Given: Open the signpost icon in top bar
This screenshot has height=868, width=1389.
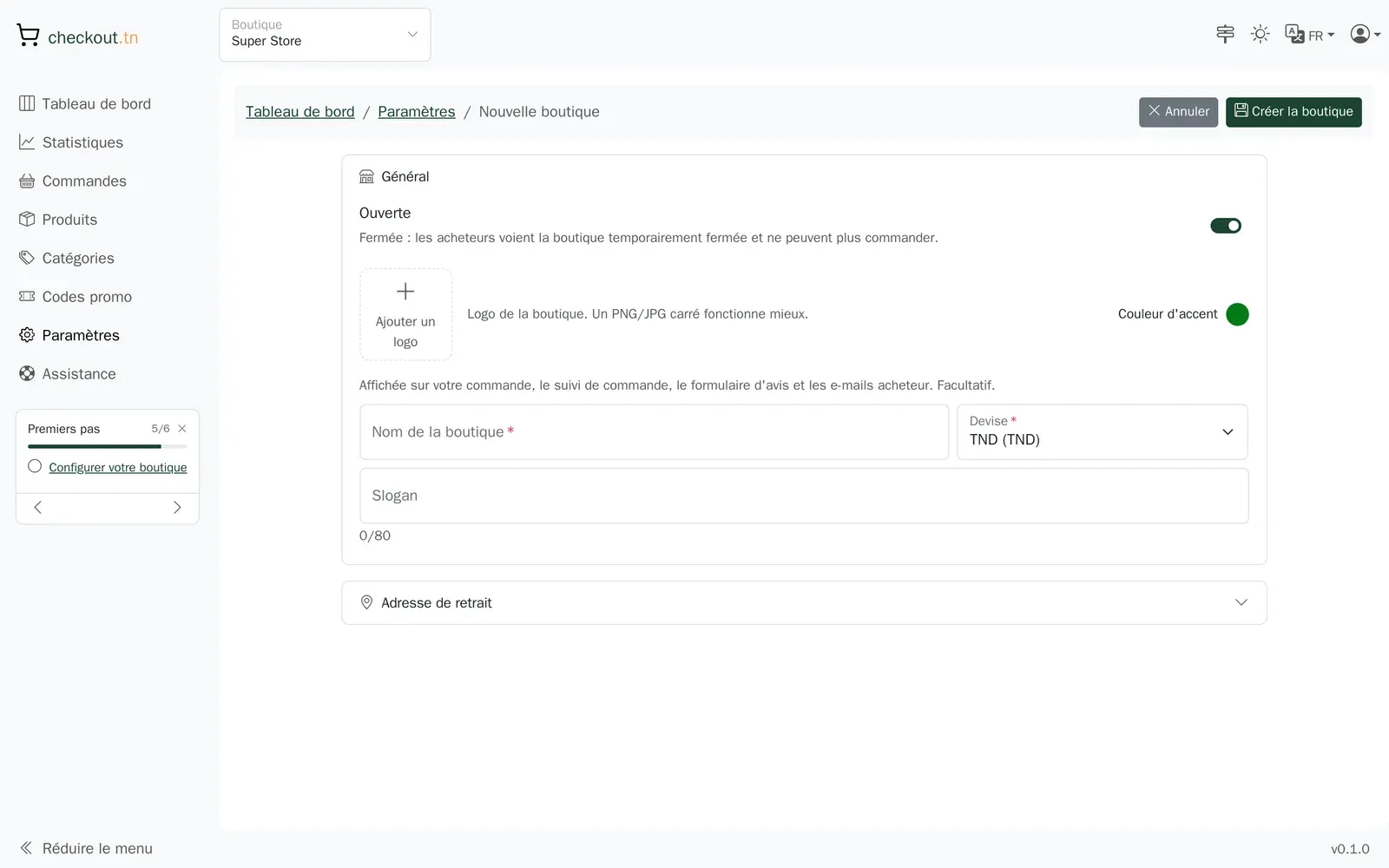Looking at the screenshot, I should point(1225,34).
